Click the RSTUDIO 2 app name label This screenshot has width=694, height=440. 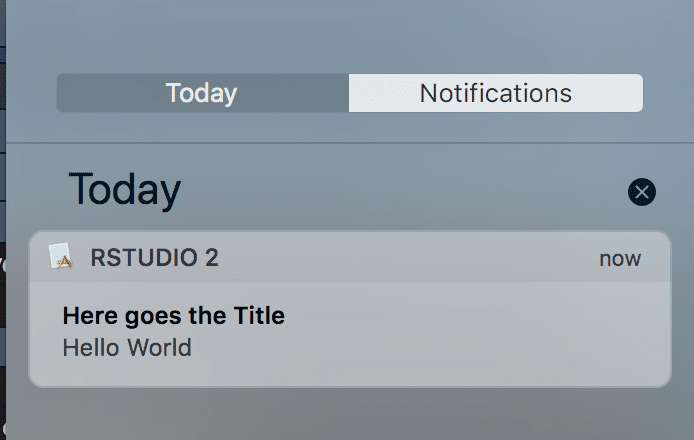click(x=154, y=258)
